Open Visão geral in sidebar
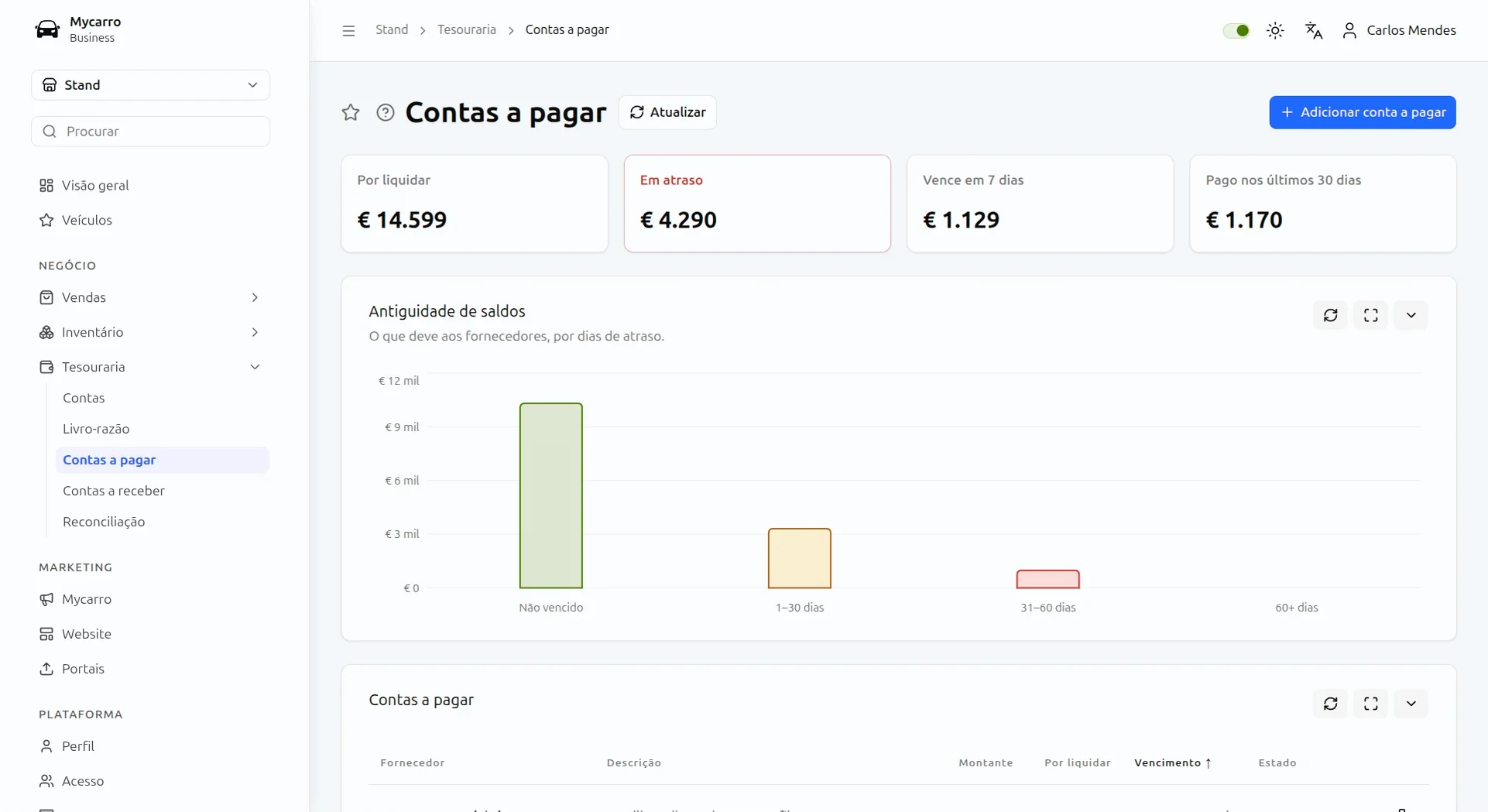Image resolution: width=1488 pixels, height=812 pixels. point(151,186)
